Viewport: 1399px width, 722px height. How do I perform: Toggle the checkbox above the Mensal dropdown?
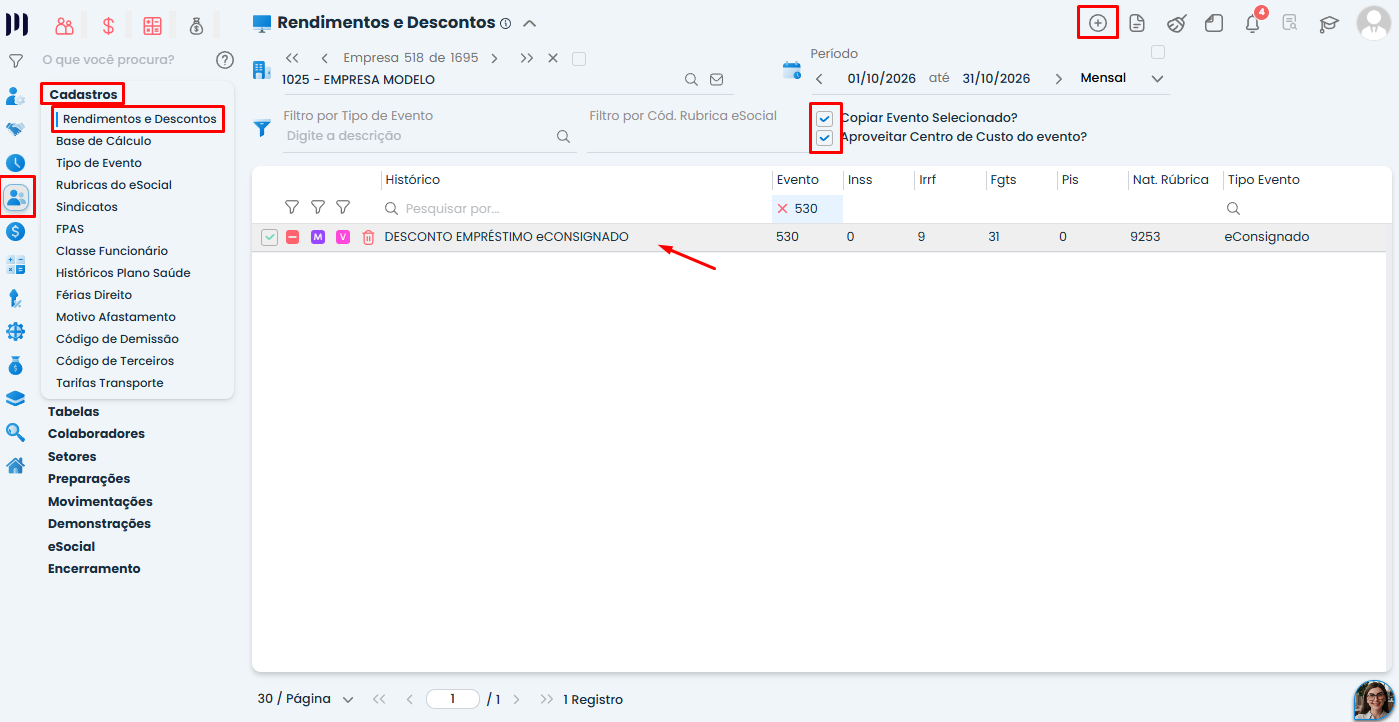(1158, 52)
